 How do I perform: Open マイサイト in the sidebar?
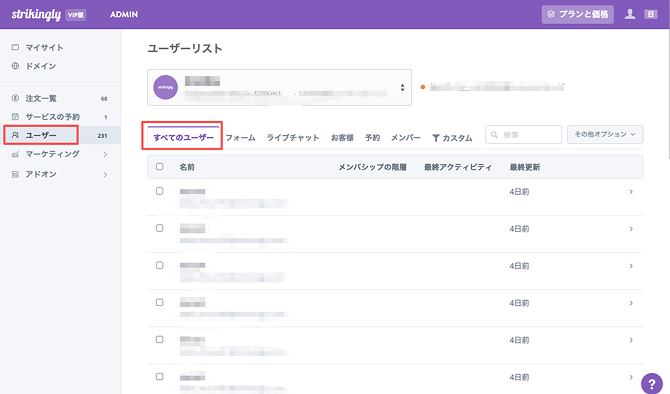coord(44,47)
